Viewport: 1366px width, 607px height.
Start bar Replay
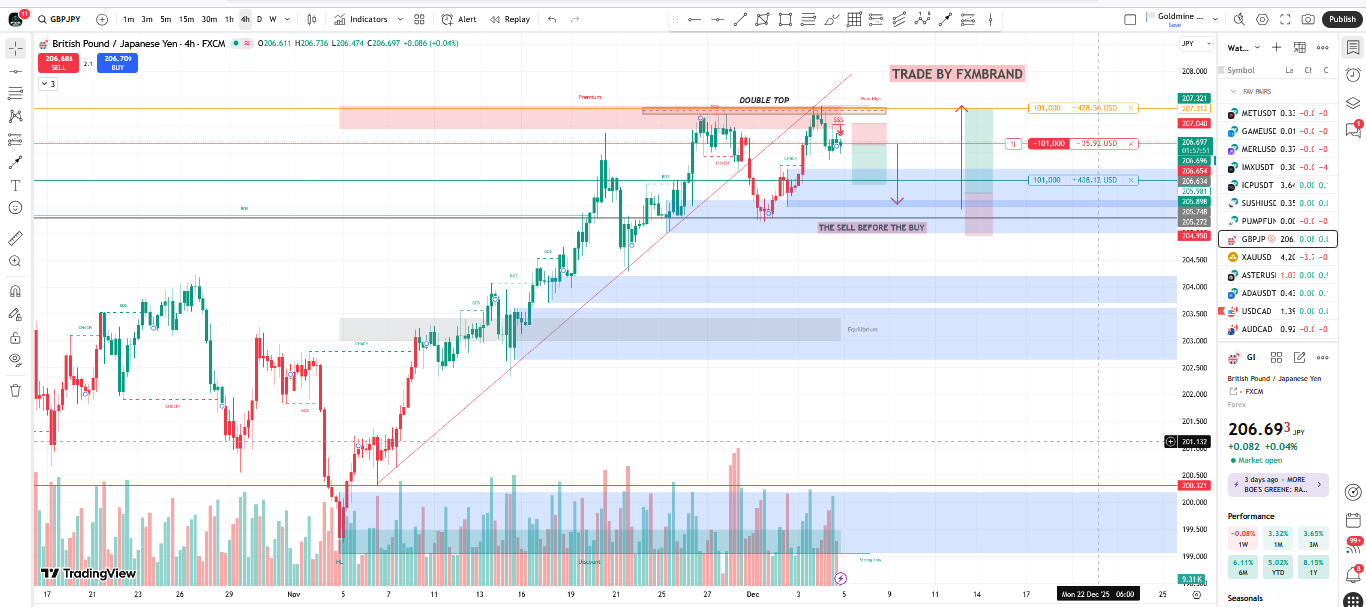click(x=509, y=19)
